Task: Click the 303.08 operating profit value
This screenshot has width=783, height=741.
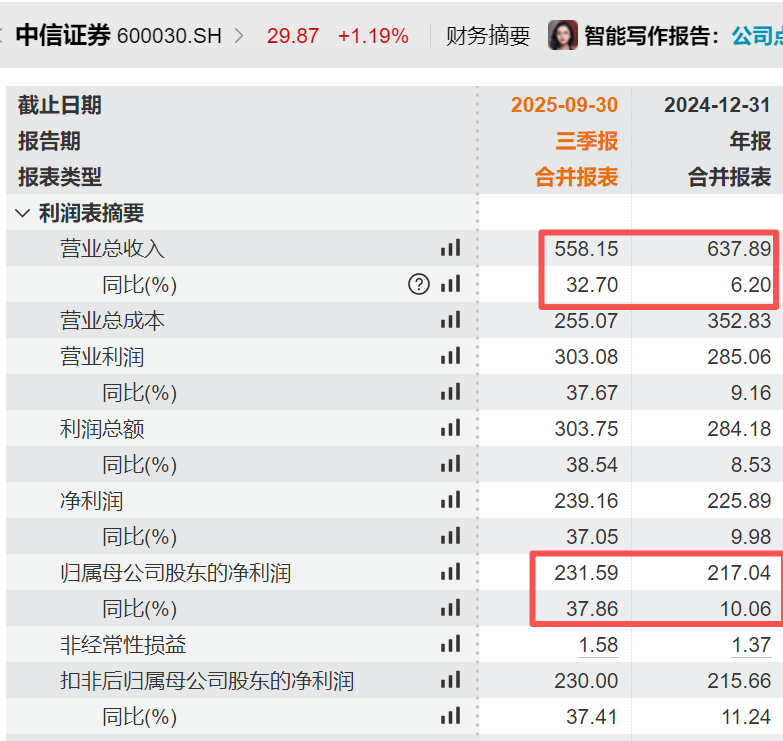Action: (x=586, y=357)
